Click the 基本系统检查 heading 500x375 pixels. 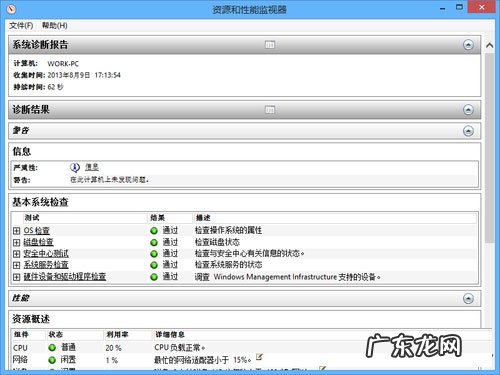point(40,202)
